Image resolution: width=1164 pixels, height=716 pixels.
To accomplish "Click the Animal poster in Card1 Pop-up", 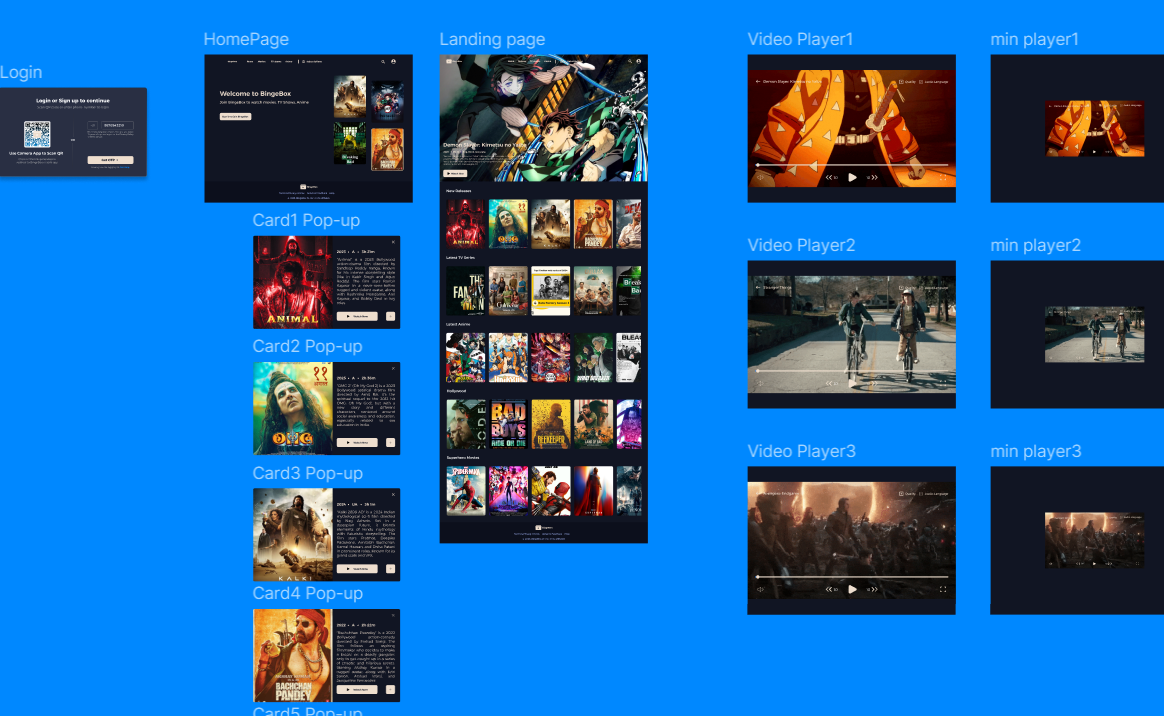I will (x=292, y=282).
